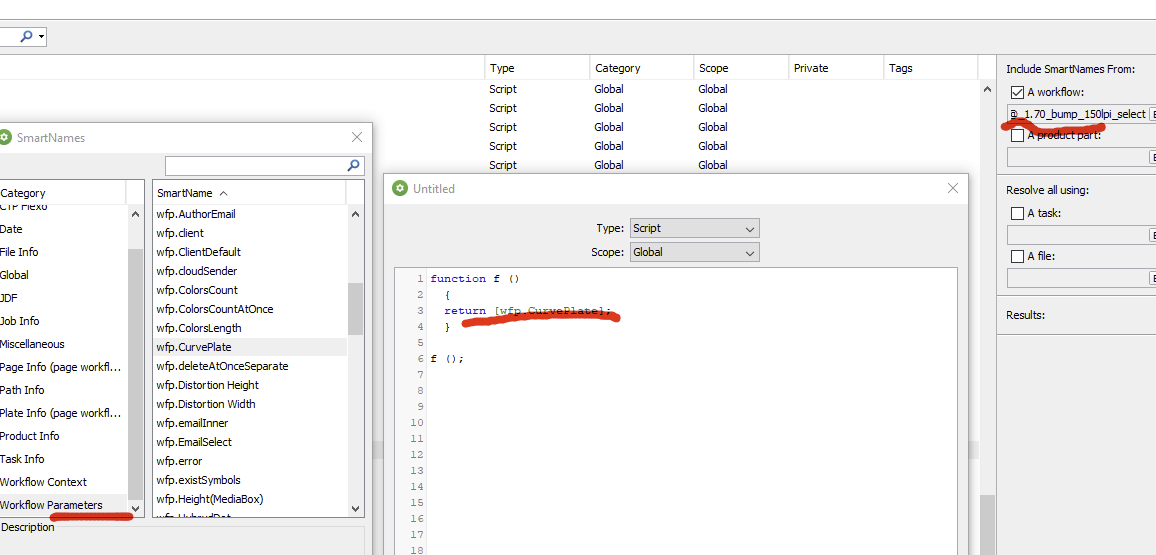Click the search magnifier dropdown in the top toolbar
Viewport: 1156px width, 555px height.
pos(32,36)
